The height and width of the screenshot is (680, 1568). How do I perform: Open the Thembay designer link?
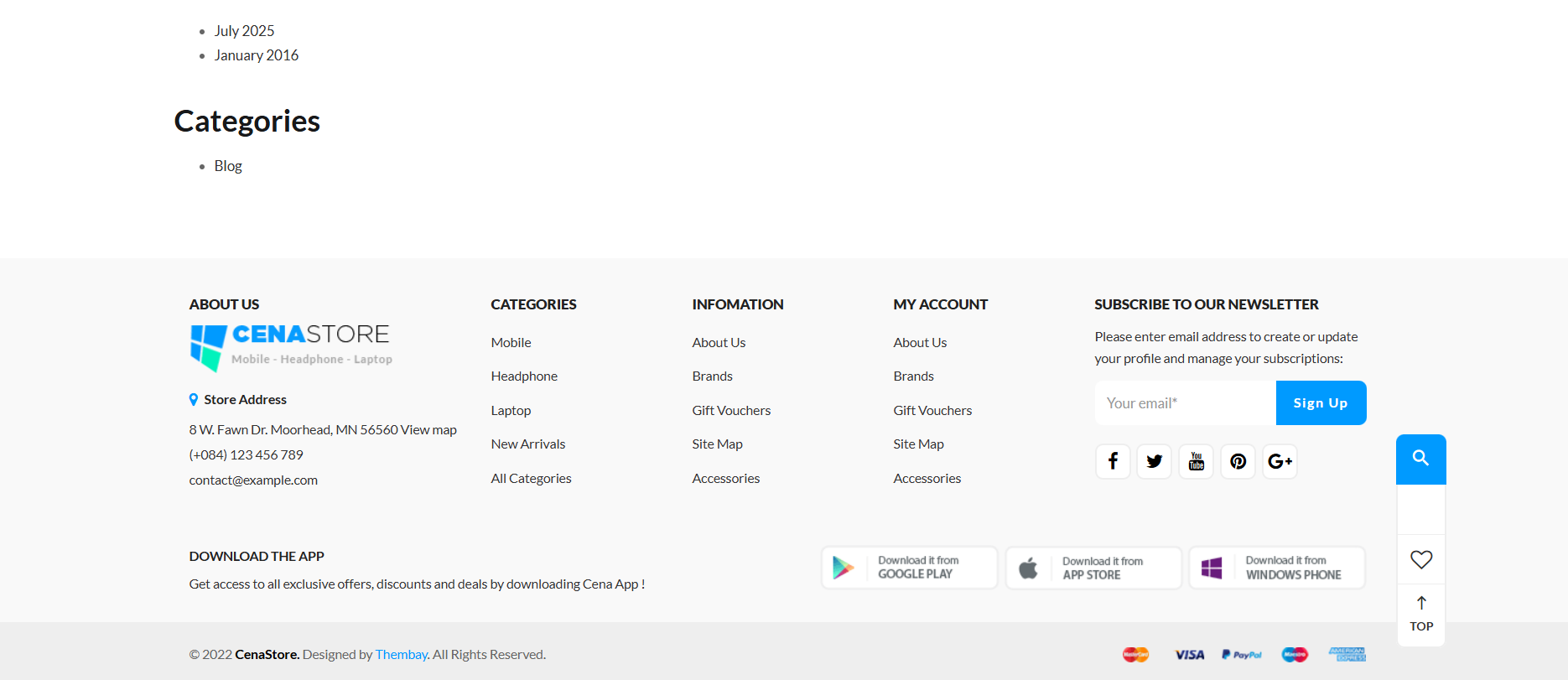(401, 655)
